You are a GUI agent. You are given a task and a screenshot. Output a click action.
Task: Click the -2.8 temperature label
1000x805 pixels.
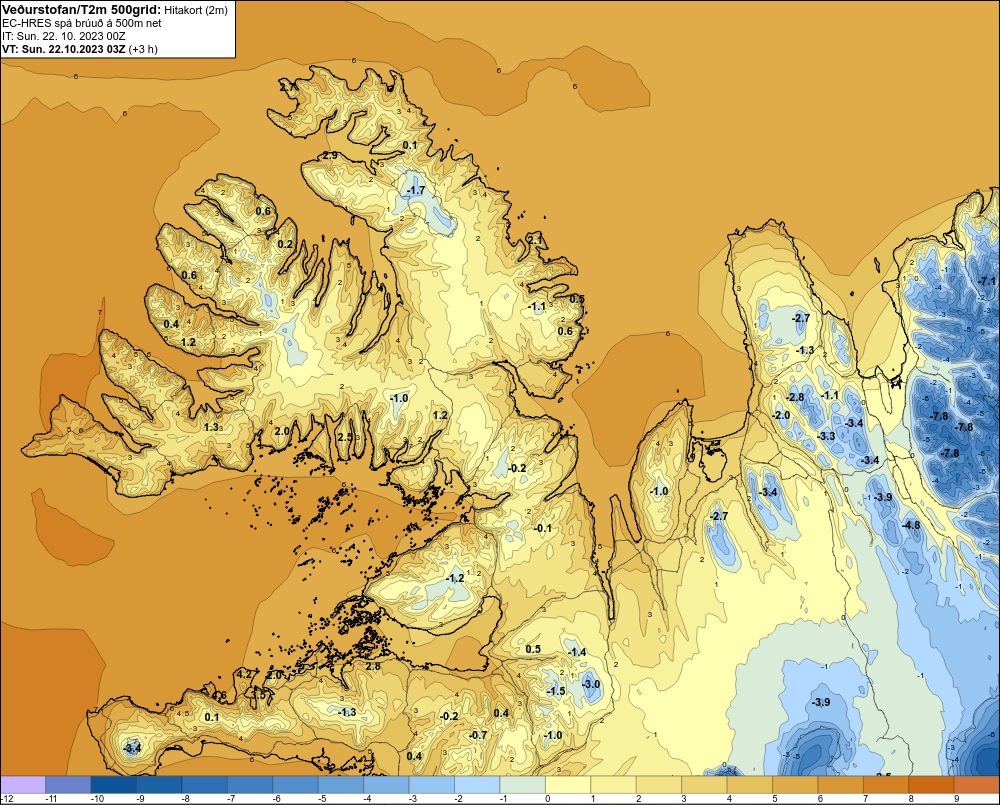pyautogui.click(x=795, y=397)
